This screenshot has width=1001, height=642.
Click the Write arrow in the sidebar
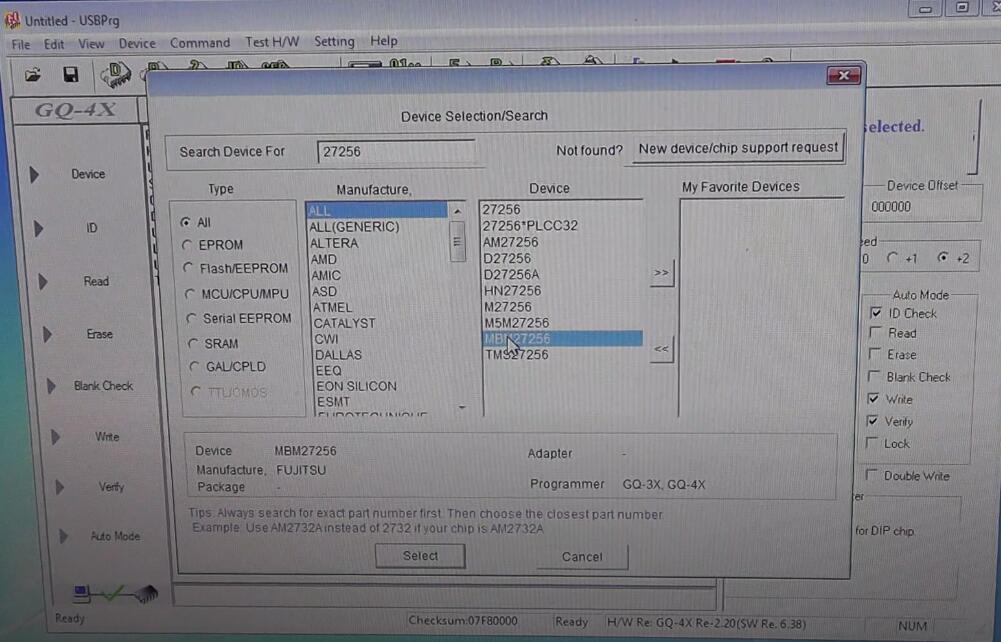click(x=55, y=437)
